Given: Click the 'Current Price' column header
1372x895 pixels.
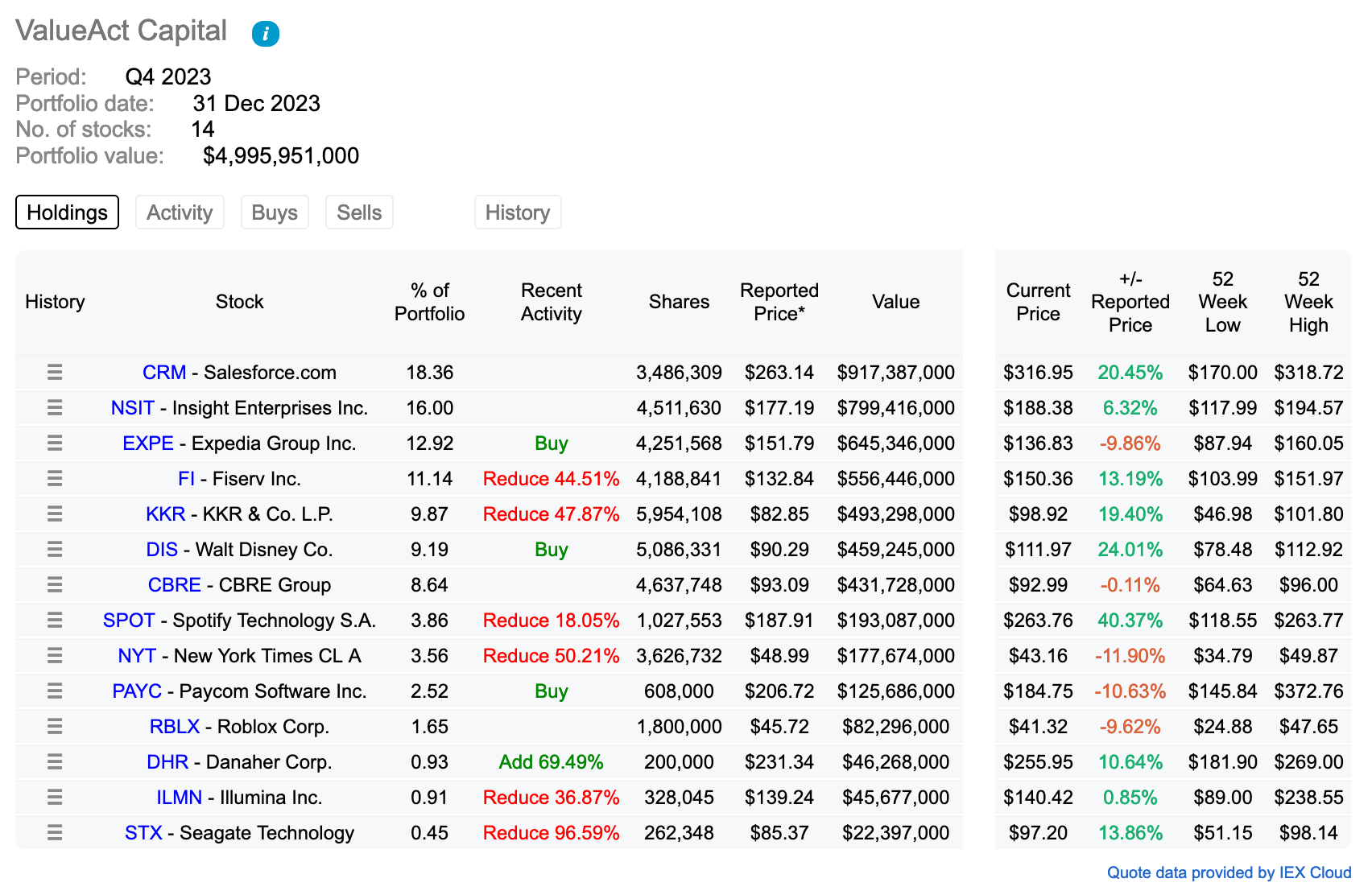Looking at the screenshot, I should click(1039, 302).
